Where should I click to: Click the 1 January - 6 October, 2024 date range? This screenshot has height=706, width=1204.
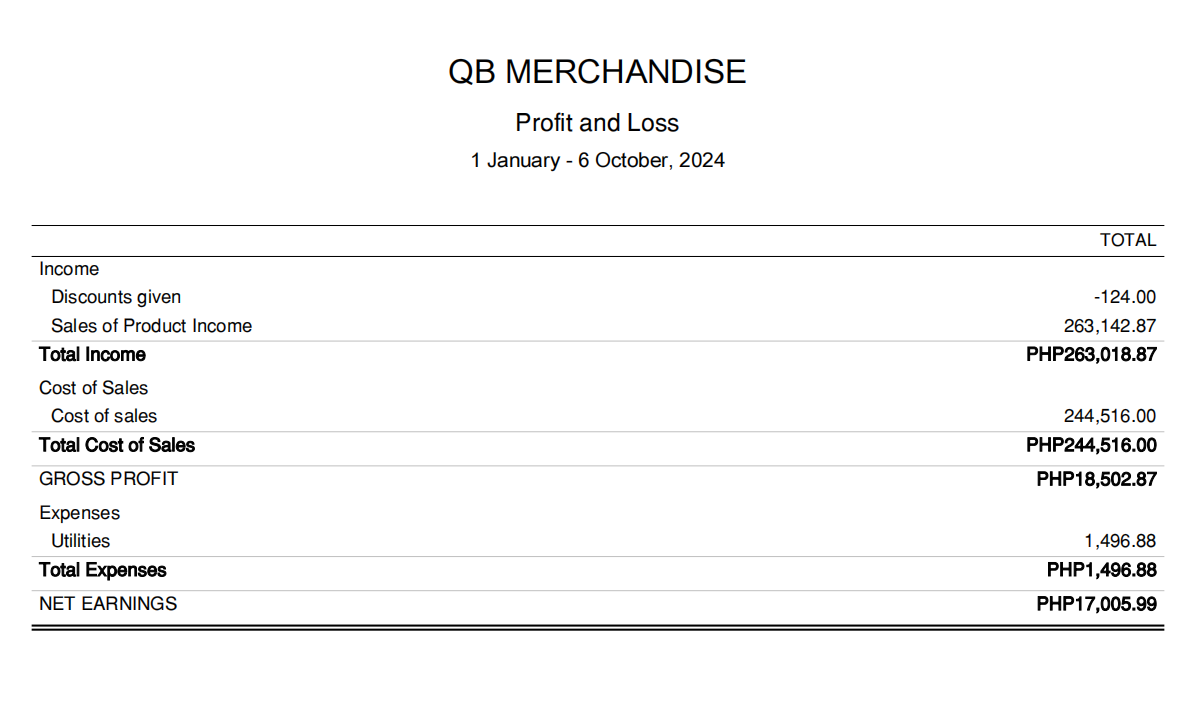click(x=597, y=160)
